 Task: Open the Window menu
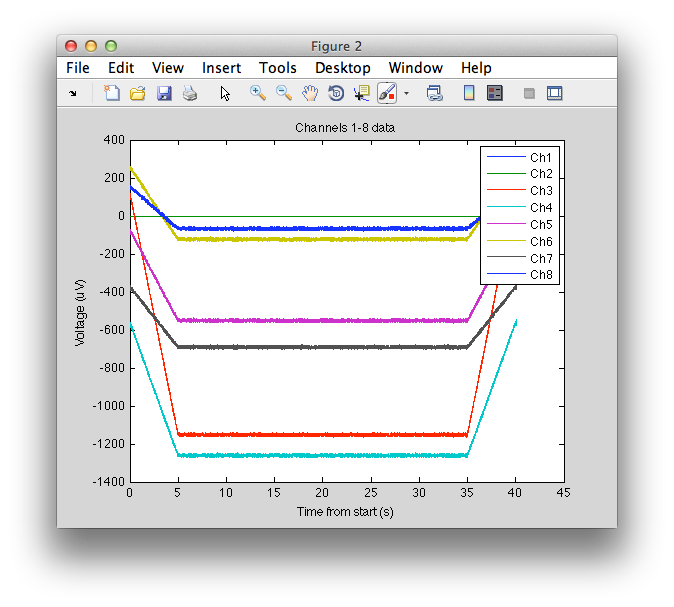[x=416, y=68]
